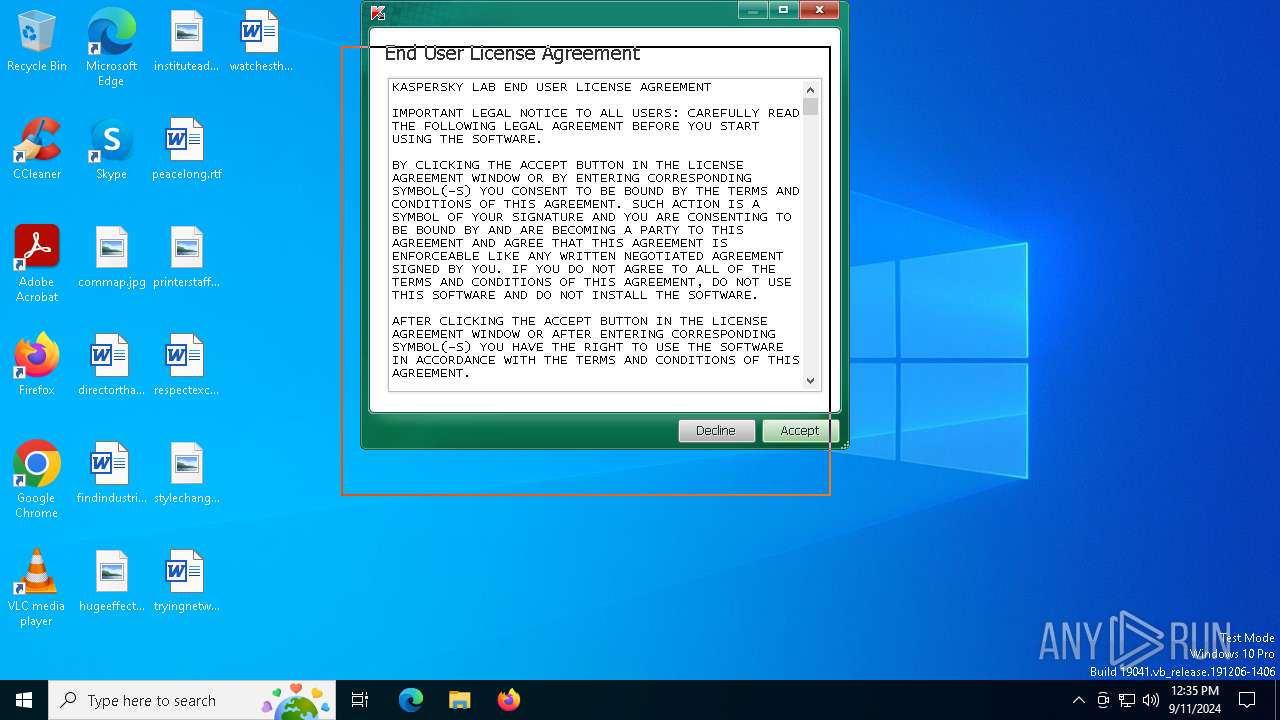Screen dimensions: 1280x720
Task: Open network status tray icon
Action: click(x=1127, y=700)
